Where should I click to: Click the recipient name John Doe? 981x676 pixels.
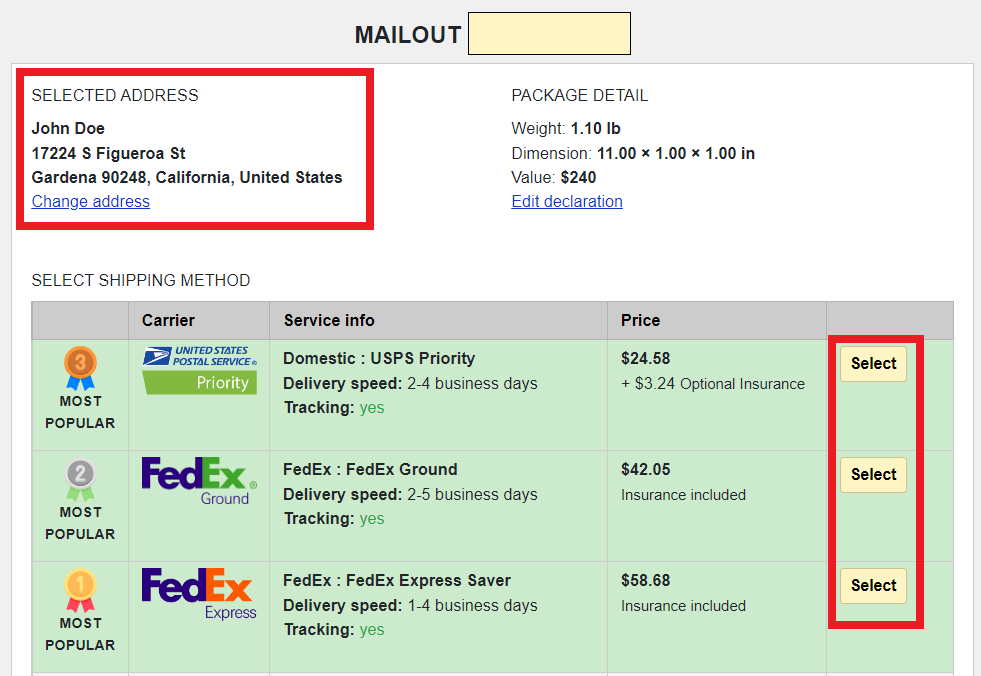click(68, 129)
